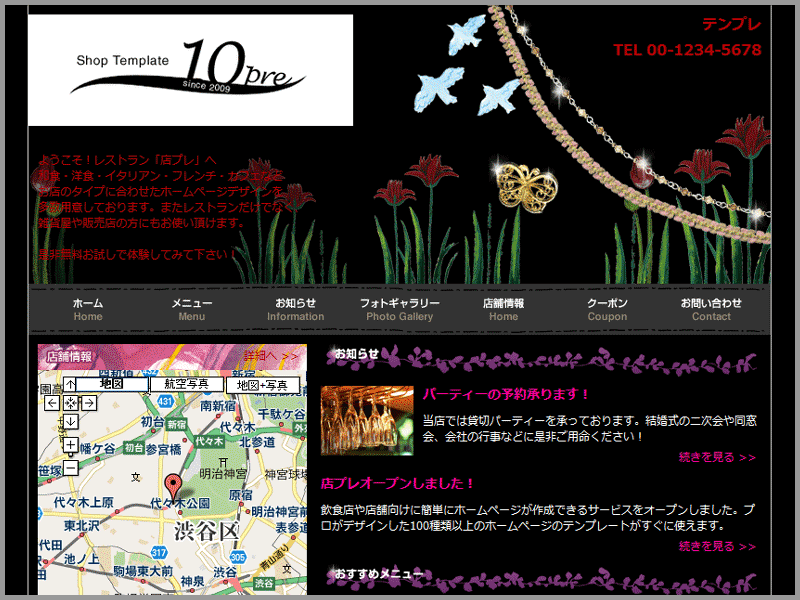Pan the map right with the arrow
The width and height of the screenshot is (800, 600).
click(89, 403)
